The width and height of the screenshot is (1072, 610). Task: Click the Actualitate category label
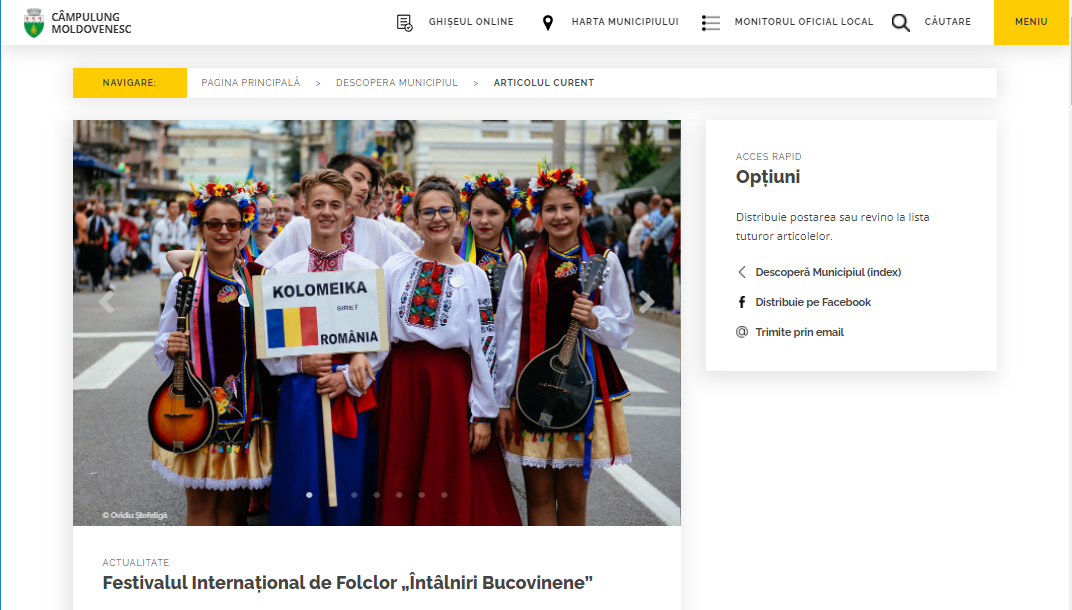(x=135, y=563)
